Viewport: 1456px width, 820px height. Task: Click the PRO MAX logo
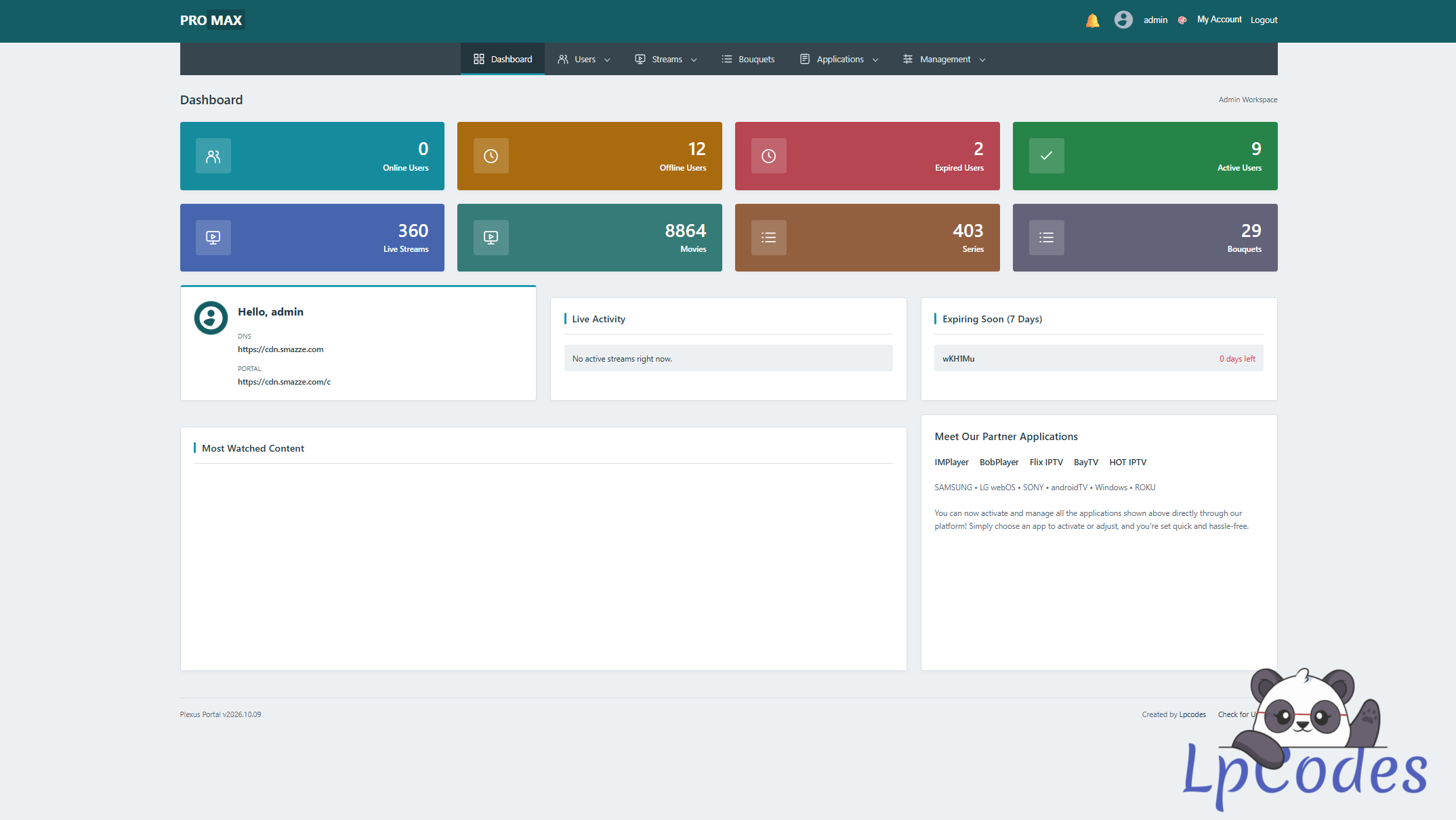211,20
